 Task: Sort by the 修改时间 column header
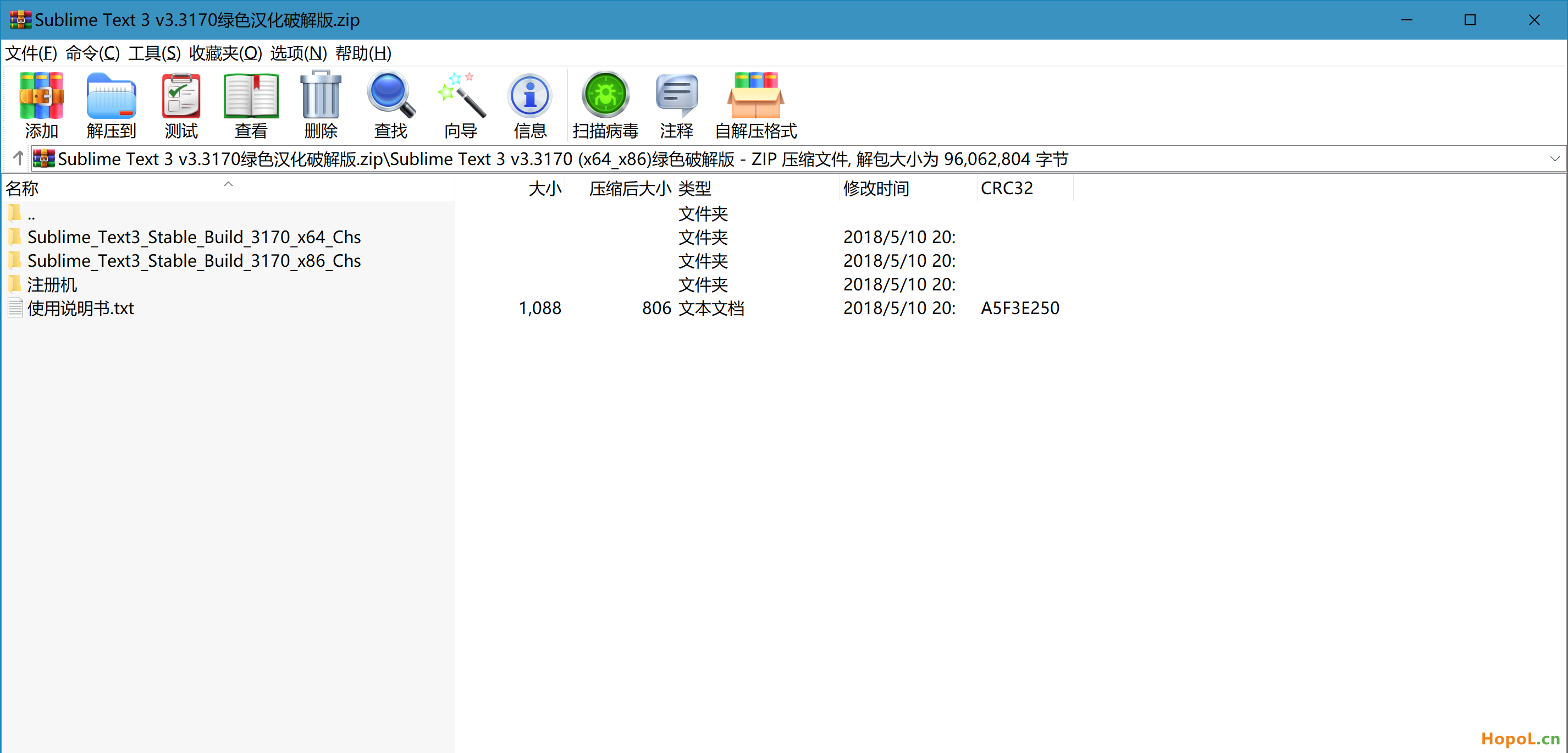(908, 188)
